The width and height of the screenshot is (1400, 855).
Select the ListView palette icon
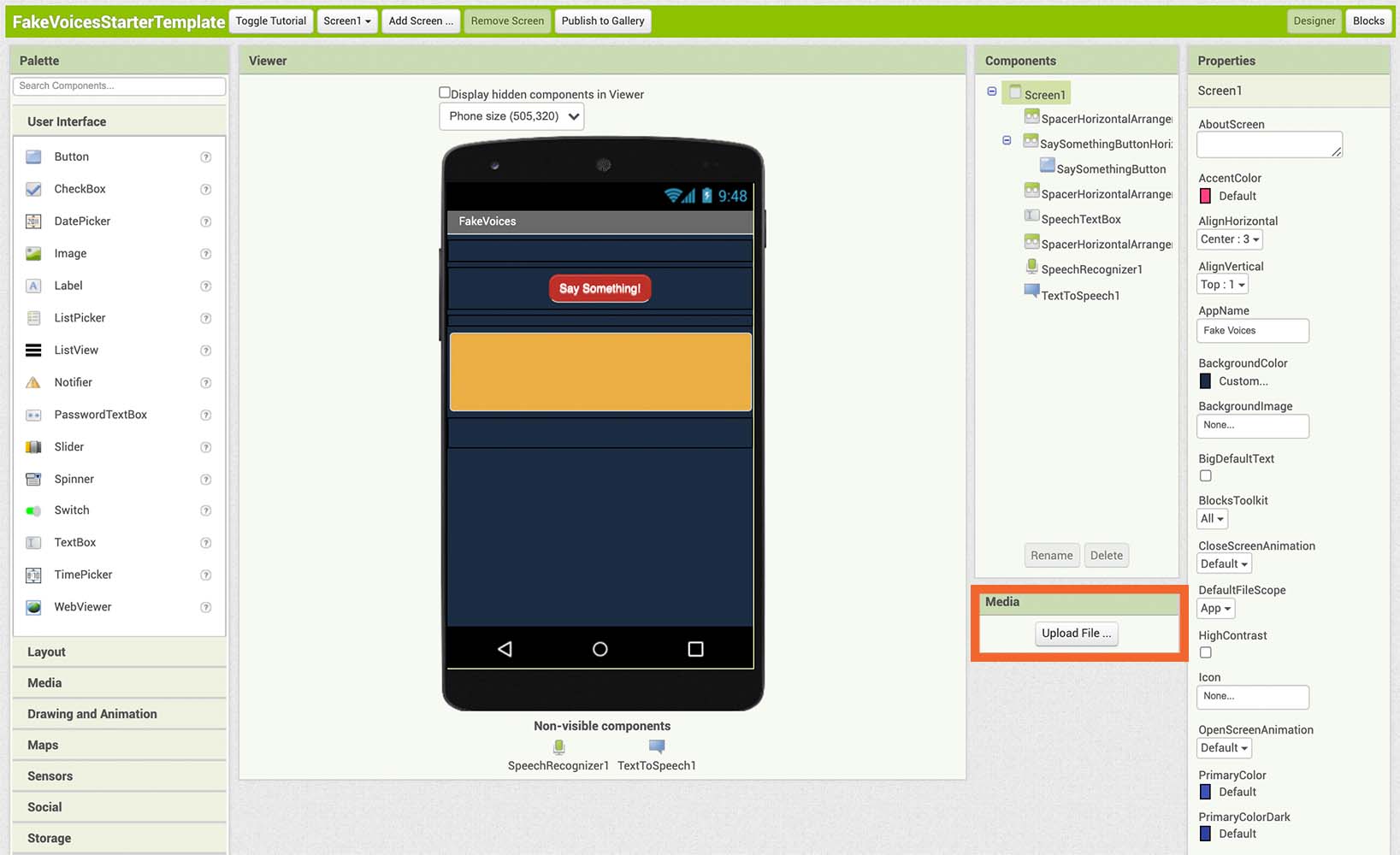tap(33, 351)
